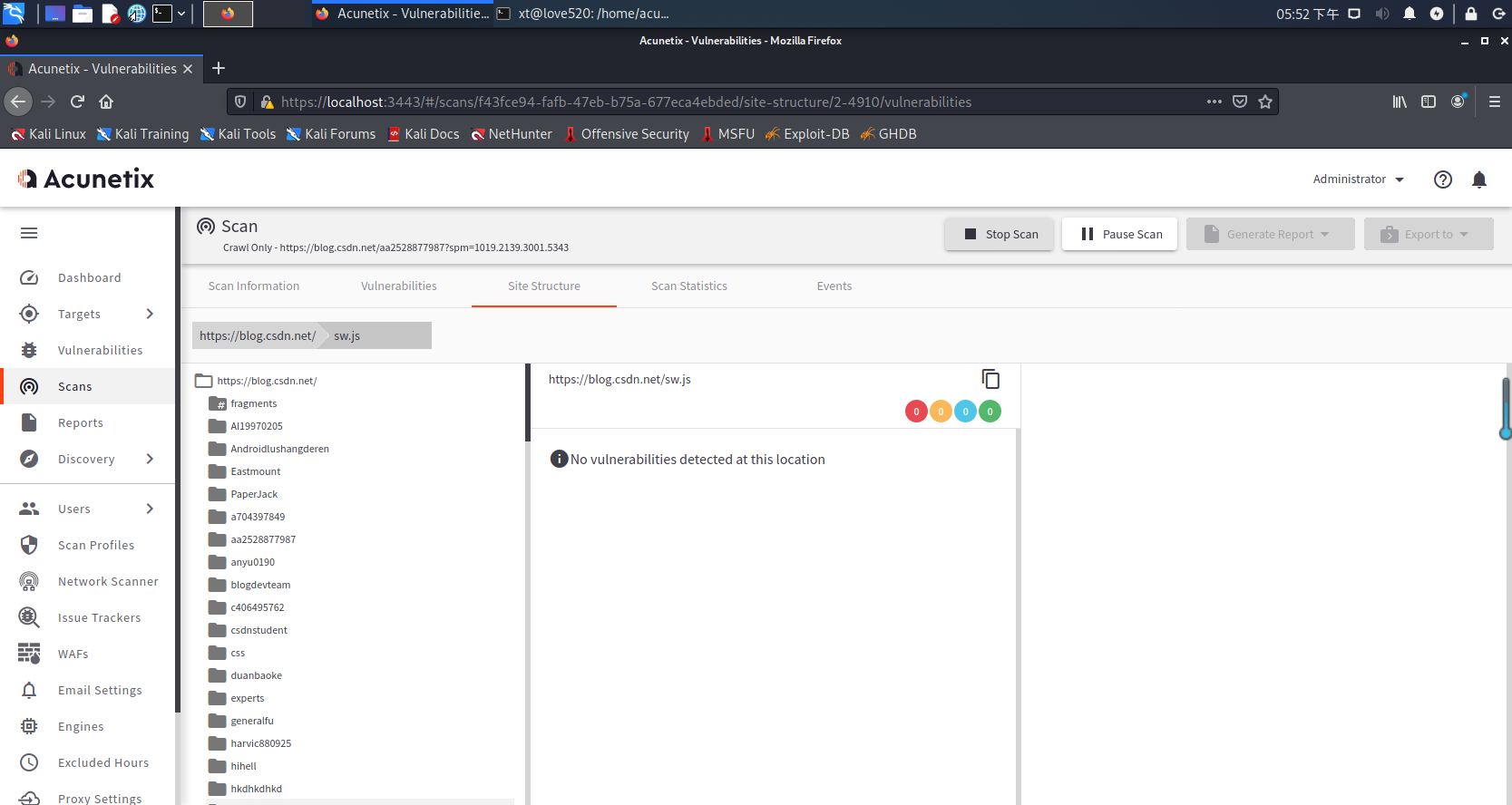The image size is (1512, 805).
Task: Open the Kali Tools bookmark
Action: (x=238, y=134)
